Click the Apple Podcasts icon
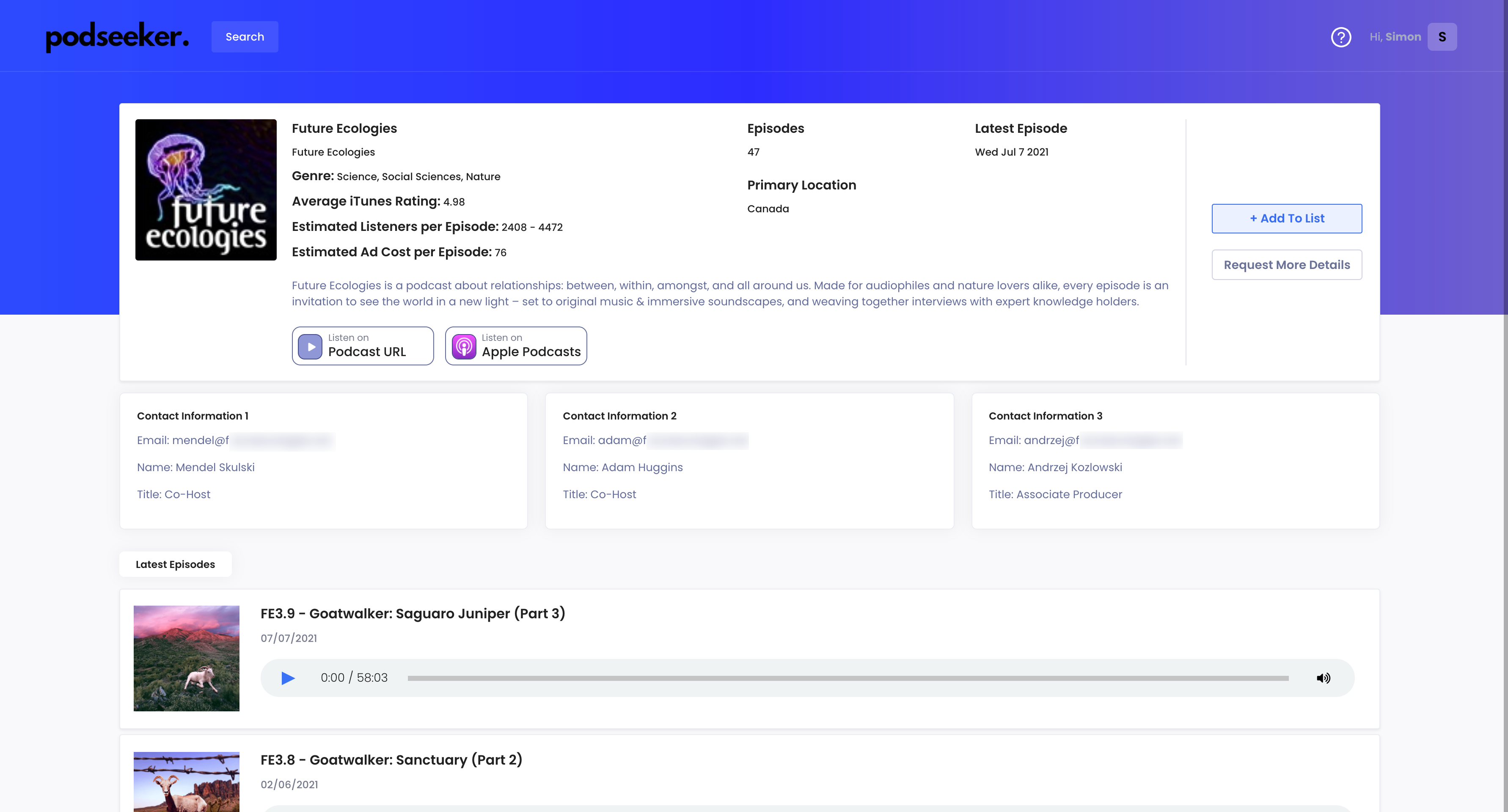The image size is (1508, 812). click(x=464, y=346)
